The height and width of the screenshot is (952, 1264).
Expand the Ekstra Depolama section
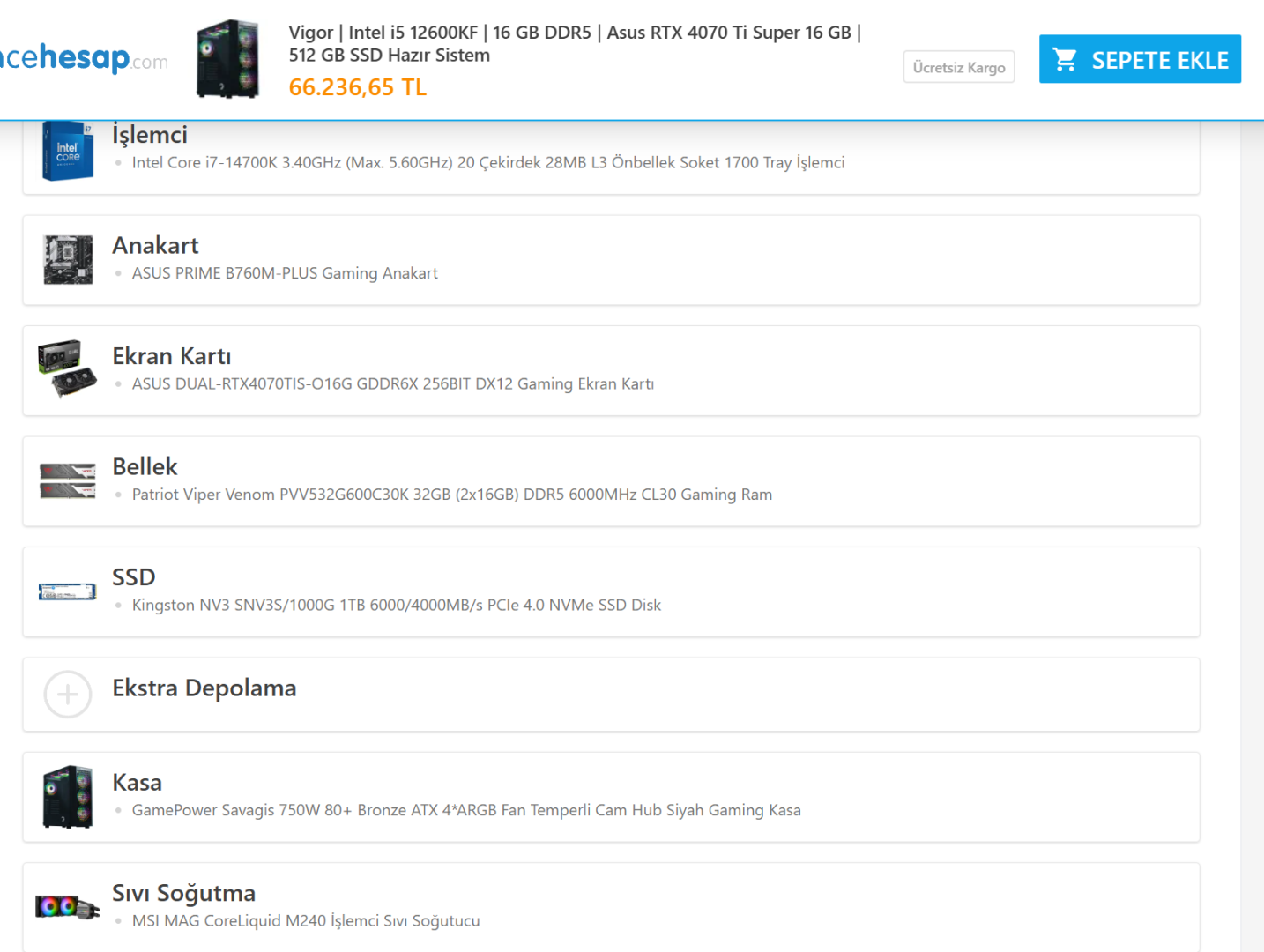point(204,688)
